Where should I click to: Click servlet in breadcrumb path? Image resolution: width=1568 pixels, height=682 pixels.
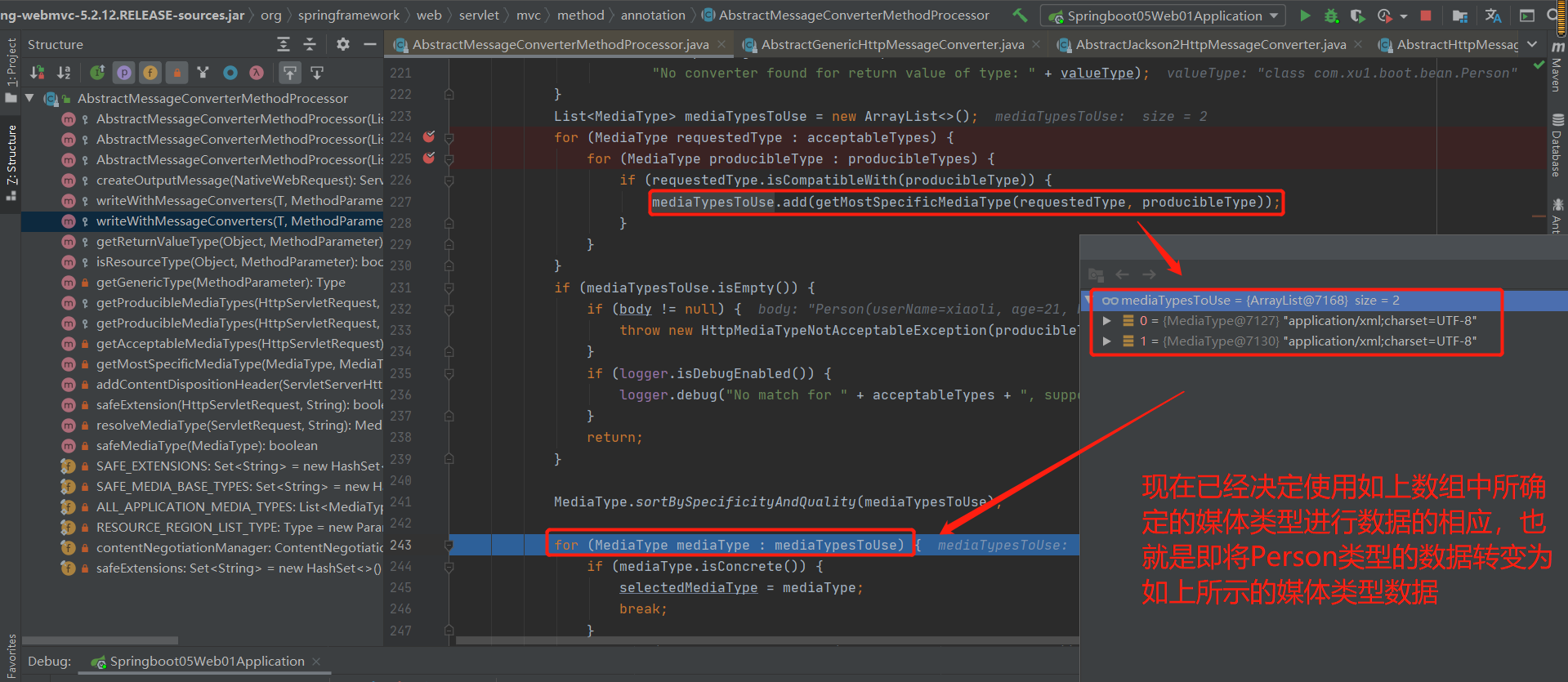479,15
